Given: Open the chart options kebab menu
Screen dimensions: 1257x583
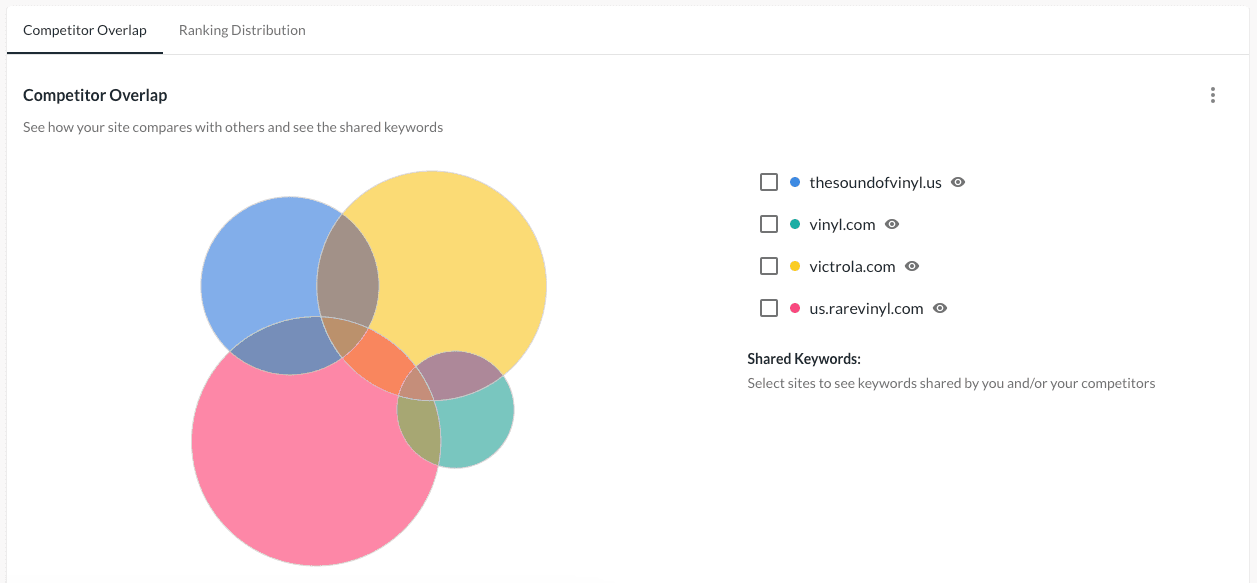Looking at the screenshot, I should click(1212, 95).
